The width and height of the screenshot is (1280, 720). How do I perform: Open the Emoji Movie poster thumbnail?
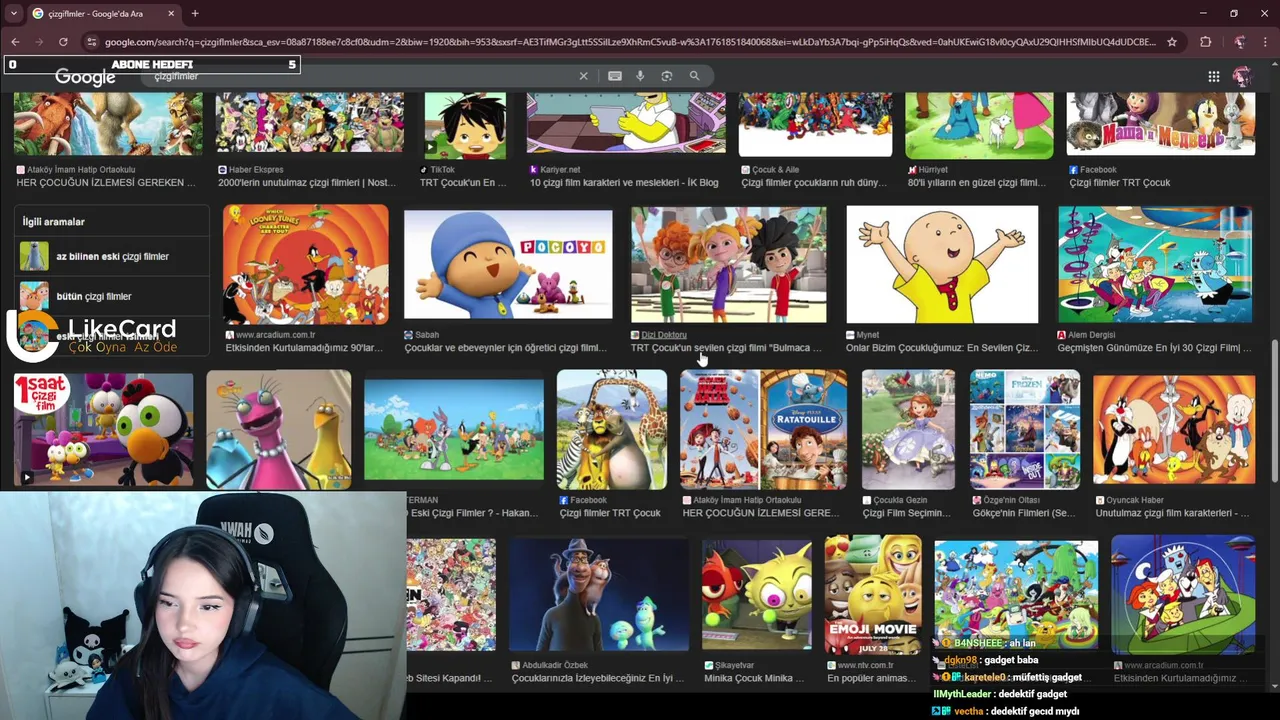873,594
